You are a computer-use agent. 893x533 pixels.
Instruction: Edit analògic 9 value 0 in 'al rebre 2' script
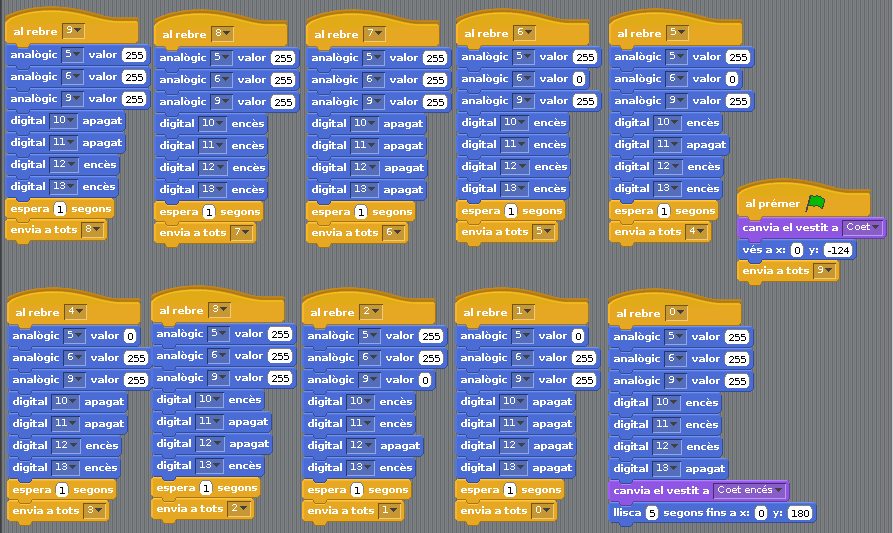point(425,380)
